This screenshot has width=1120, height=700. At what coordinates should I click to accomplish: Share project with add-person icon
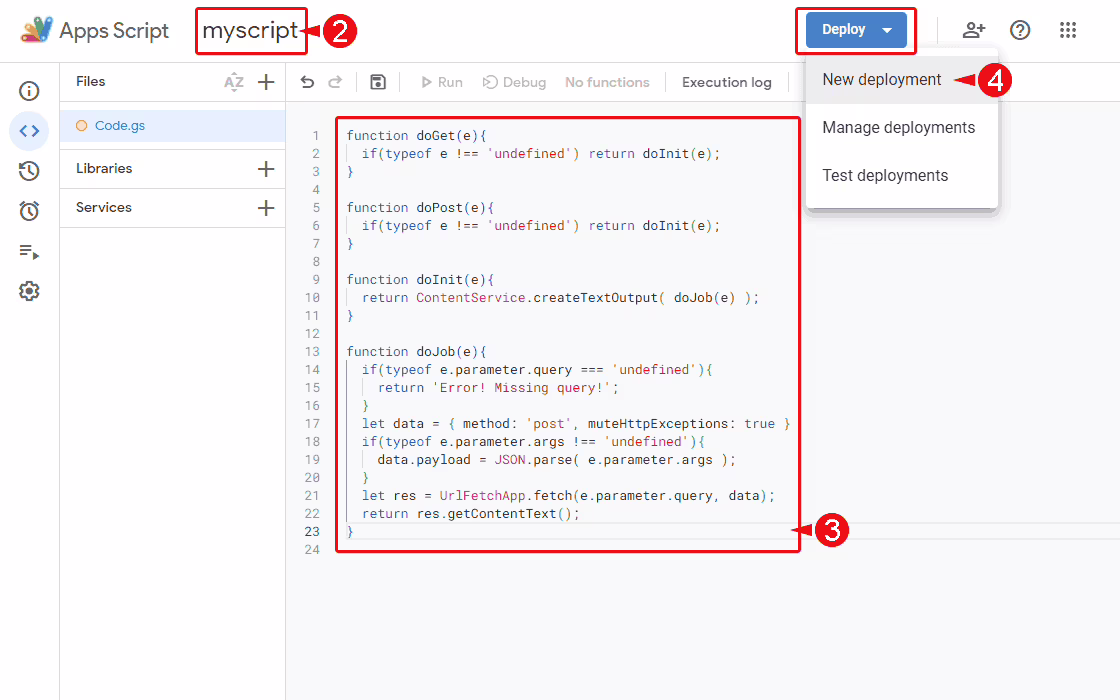973,30
